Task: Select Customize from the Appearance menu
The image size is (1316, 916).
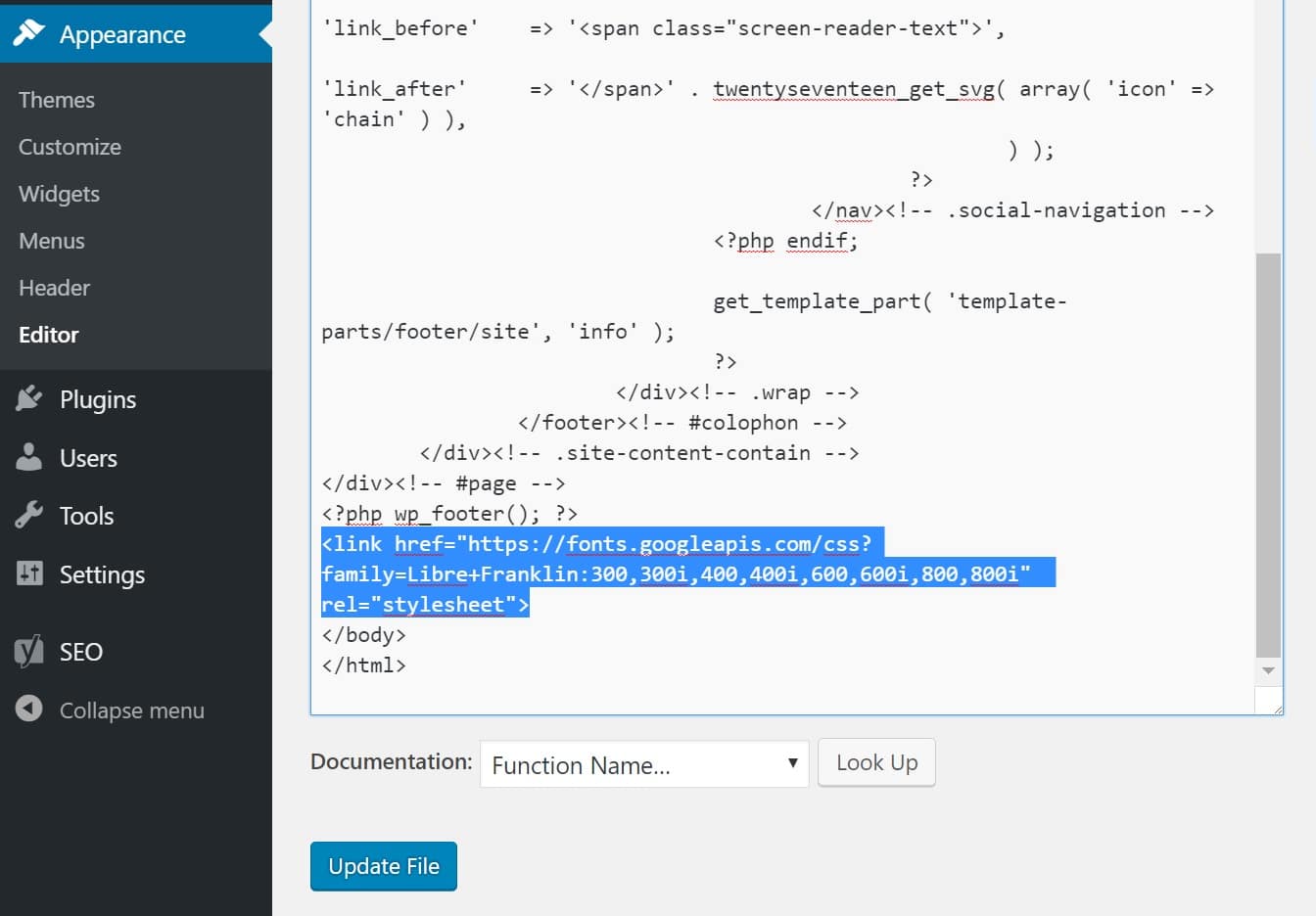Action: tap(69, 147)
